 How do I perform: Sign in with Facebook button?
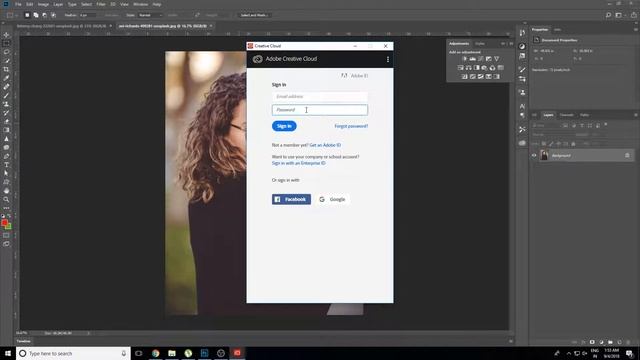291,199
